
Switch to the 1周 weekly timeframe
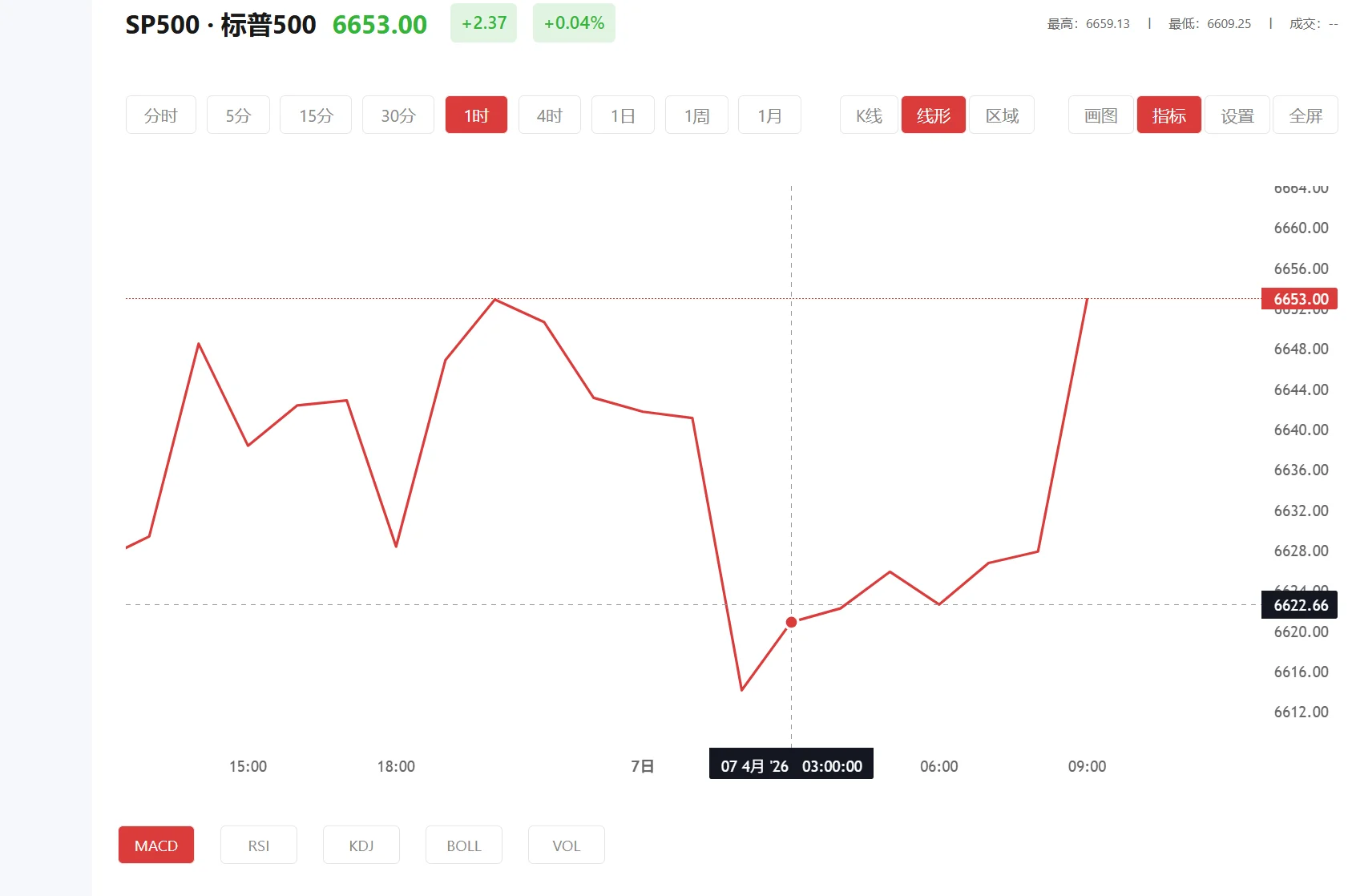696,115
